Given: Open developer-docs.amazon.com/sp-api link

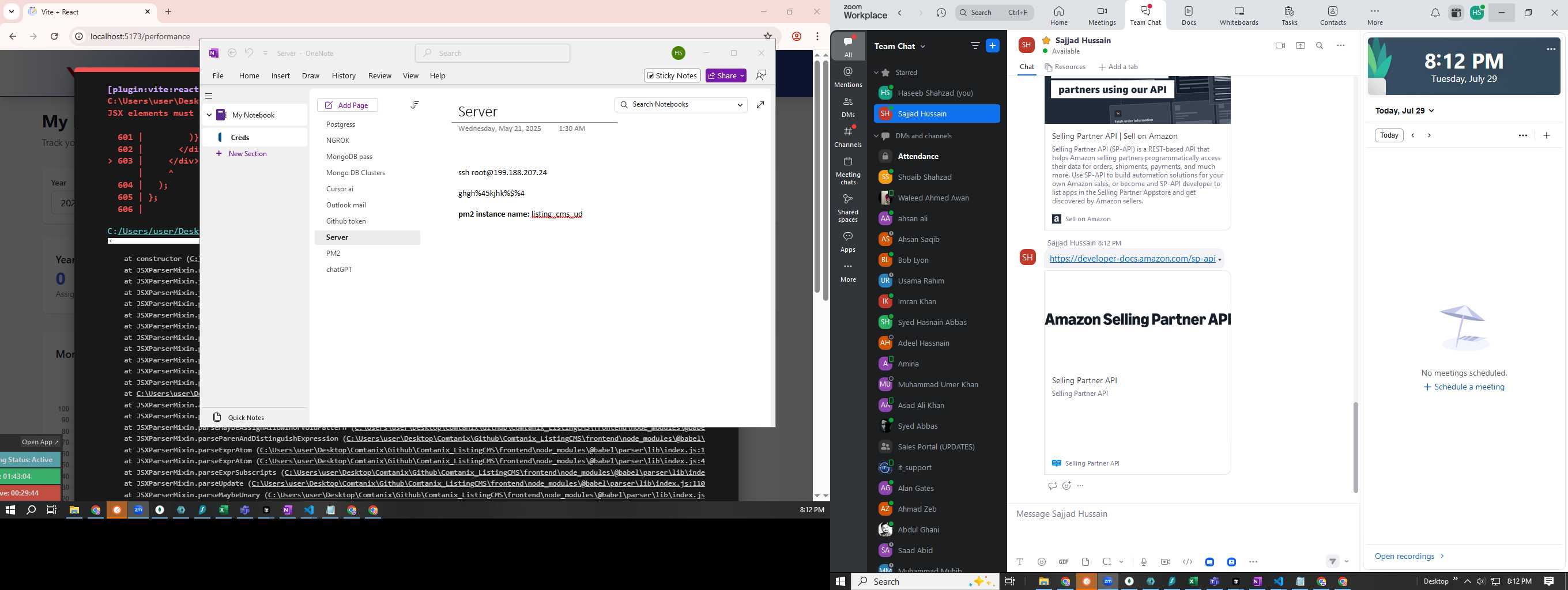Looking at the screenshot, I should tap(1132, 259).
